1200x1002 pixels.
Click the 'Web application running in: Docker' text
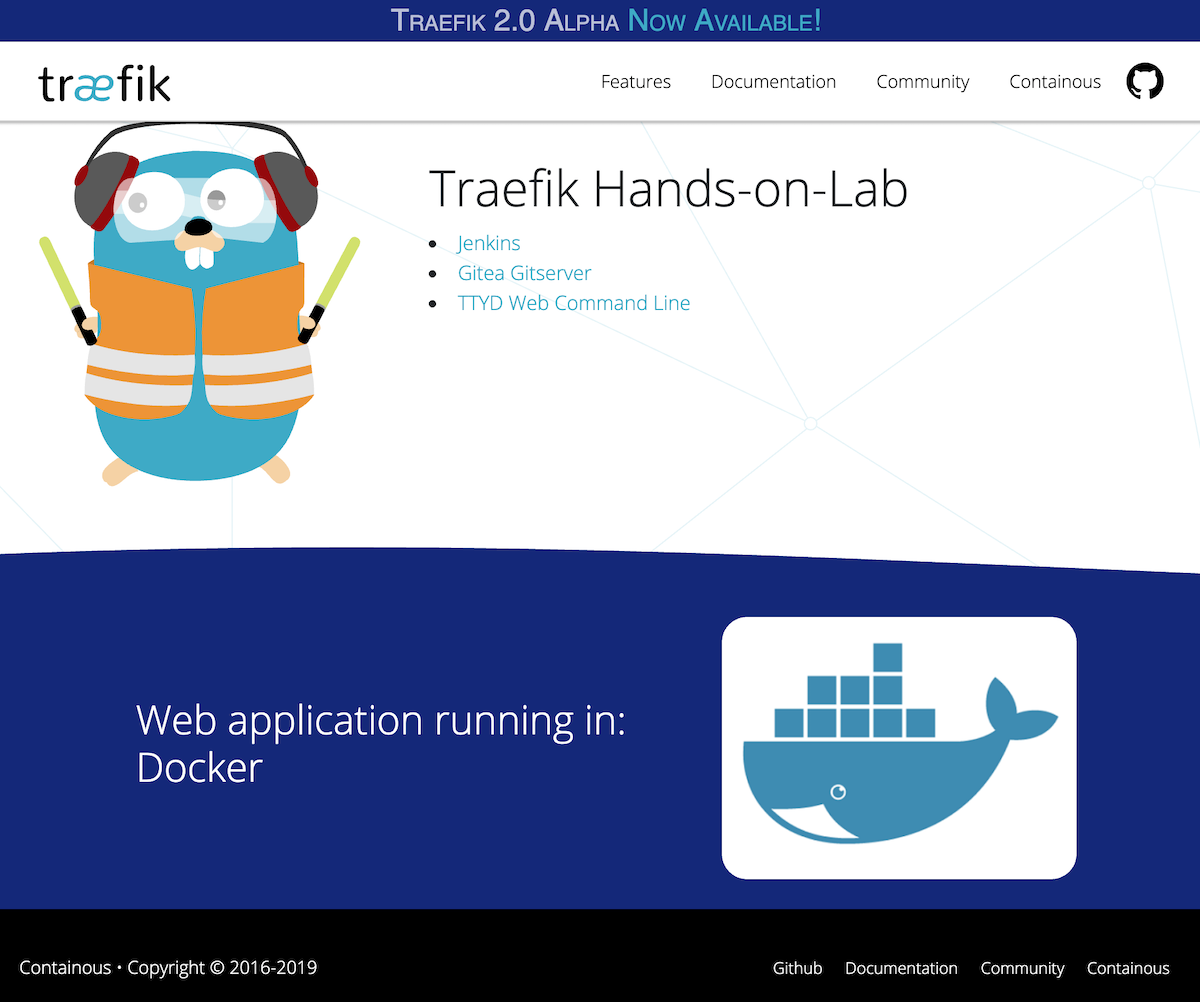pyautogui.click(x=380, y=743)
